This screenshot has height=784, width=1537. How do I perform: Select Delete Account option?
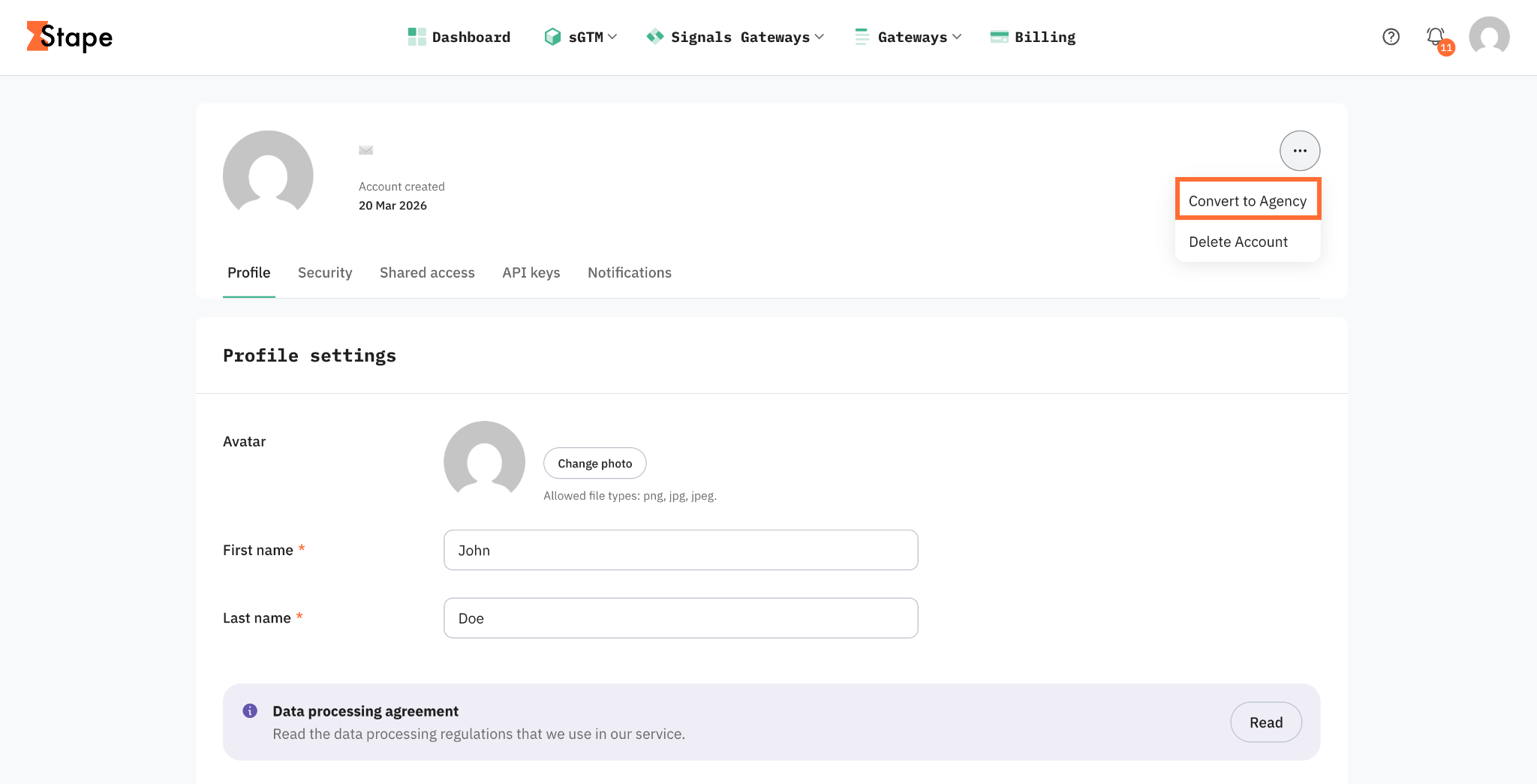pyautogui.click(x=1247, y=242)
